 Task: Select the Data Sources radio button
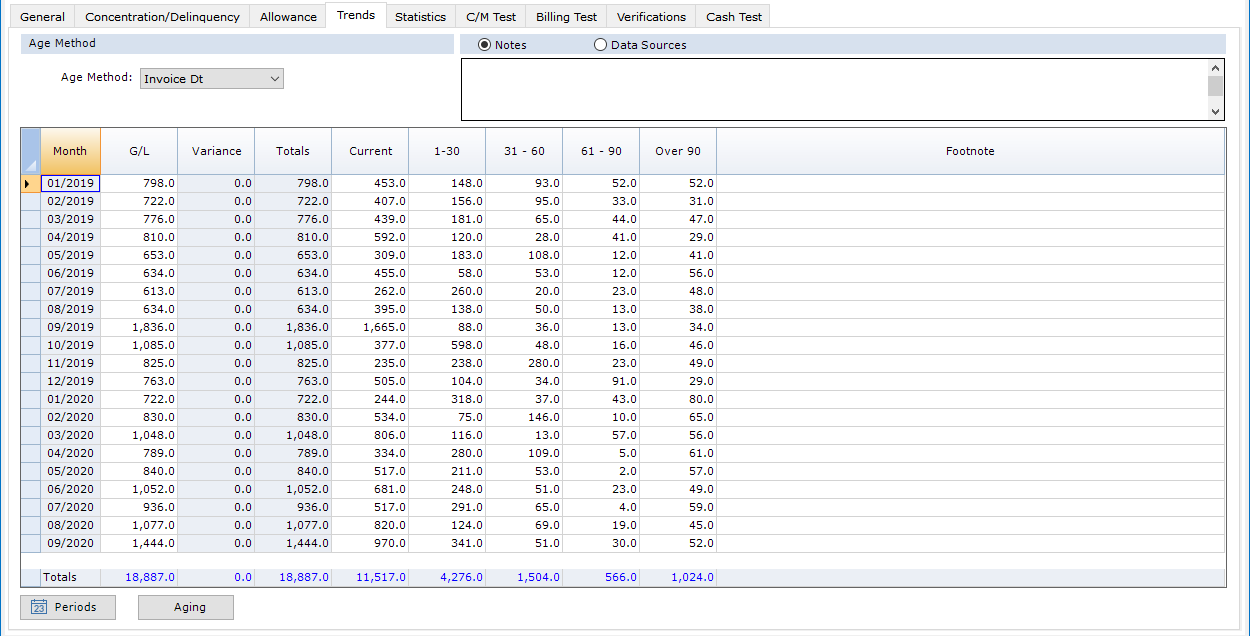(x=600, y=45)
